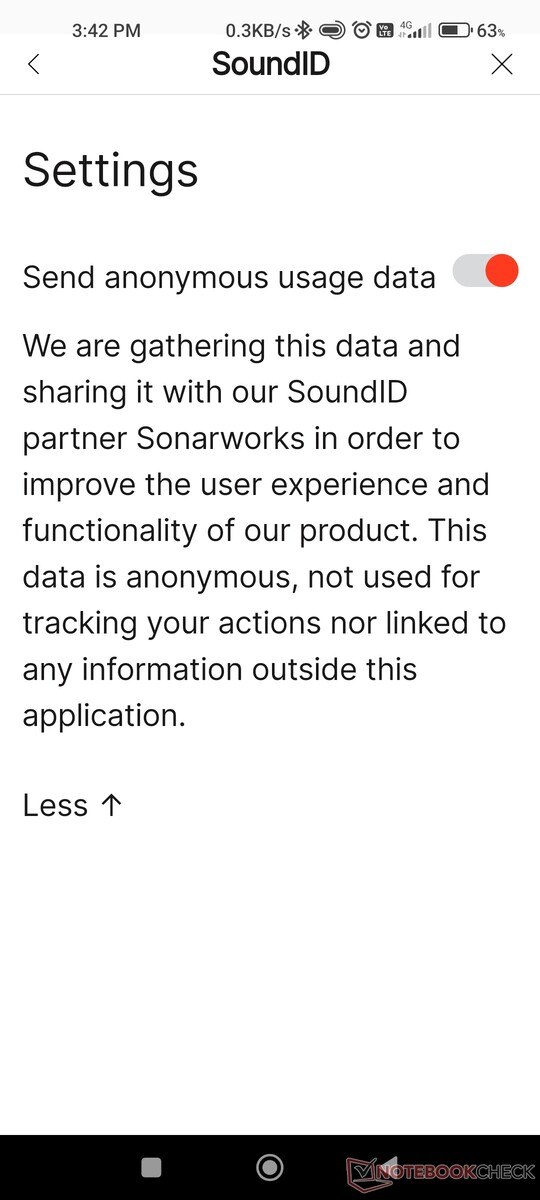Tap the VoLTE status icon
Image resolution: width=540 pixels, height=1200 pixels.
pyautogui.click(x=386, y=31)
